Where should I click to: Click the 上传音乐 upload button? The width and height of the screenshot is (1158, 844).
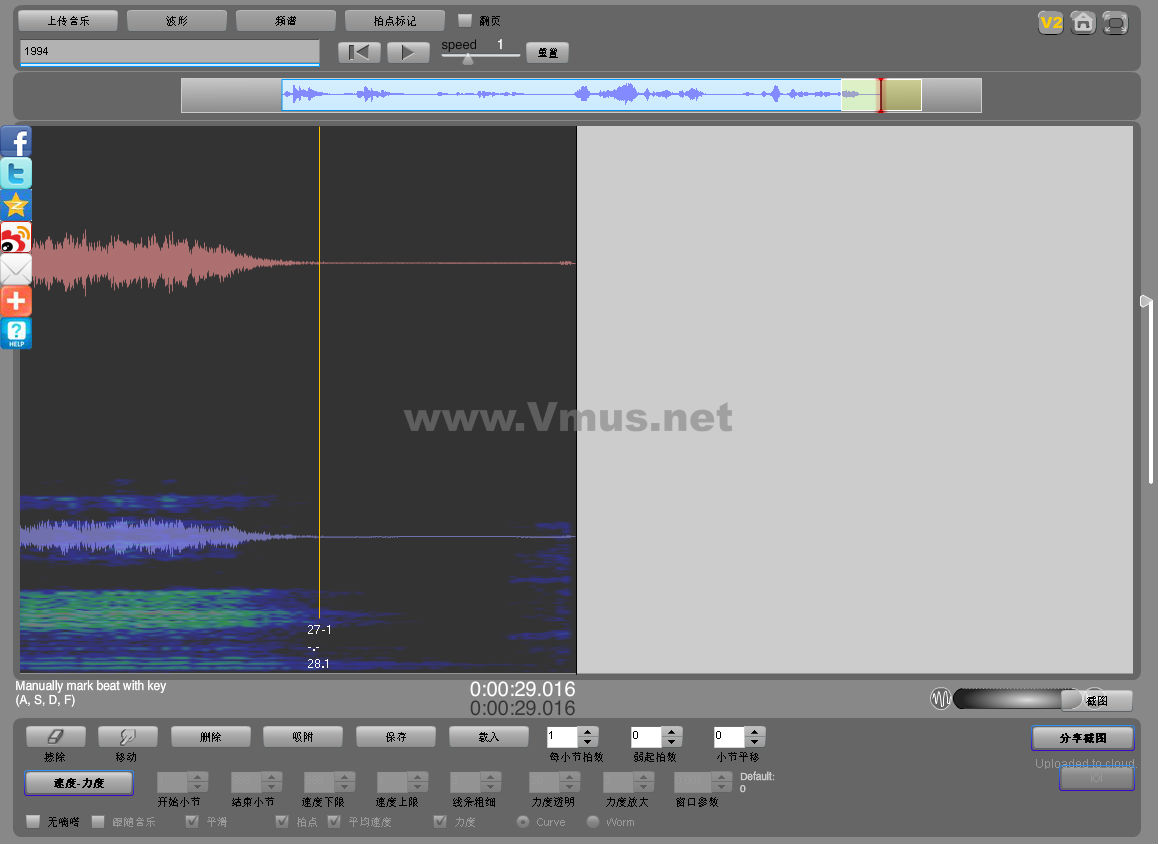coord(68,21)
